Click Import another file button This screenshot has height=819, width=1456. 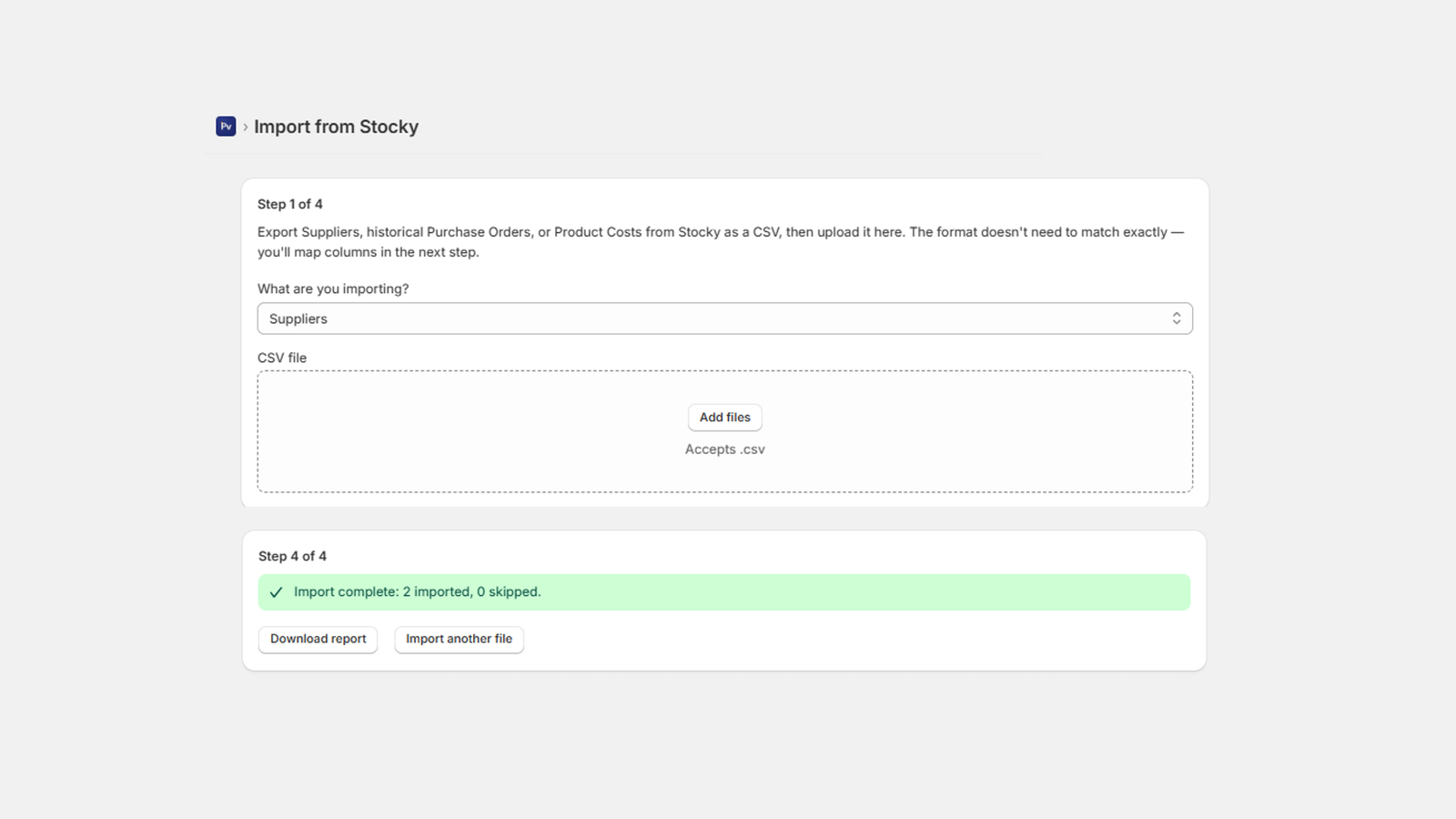pyautogui.click(x=459, y=639)
